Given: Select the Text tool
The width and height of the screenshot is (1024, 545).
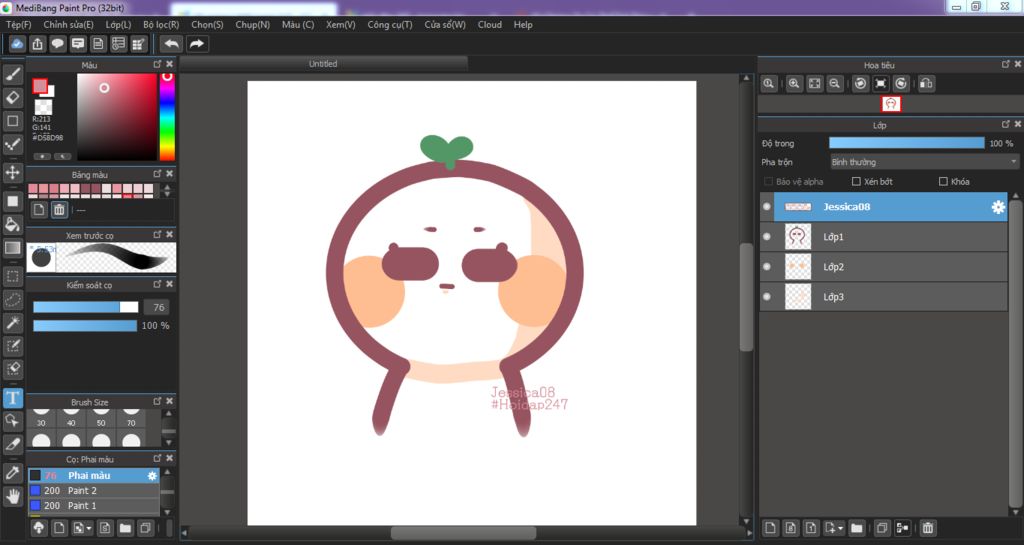Looking at the screenshot, I should (x=12, y=397).
